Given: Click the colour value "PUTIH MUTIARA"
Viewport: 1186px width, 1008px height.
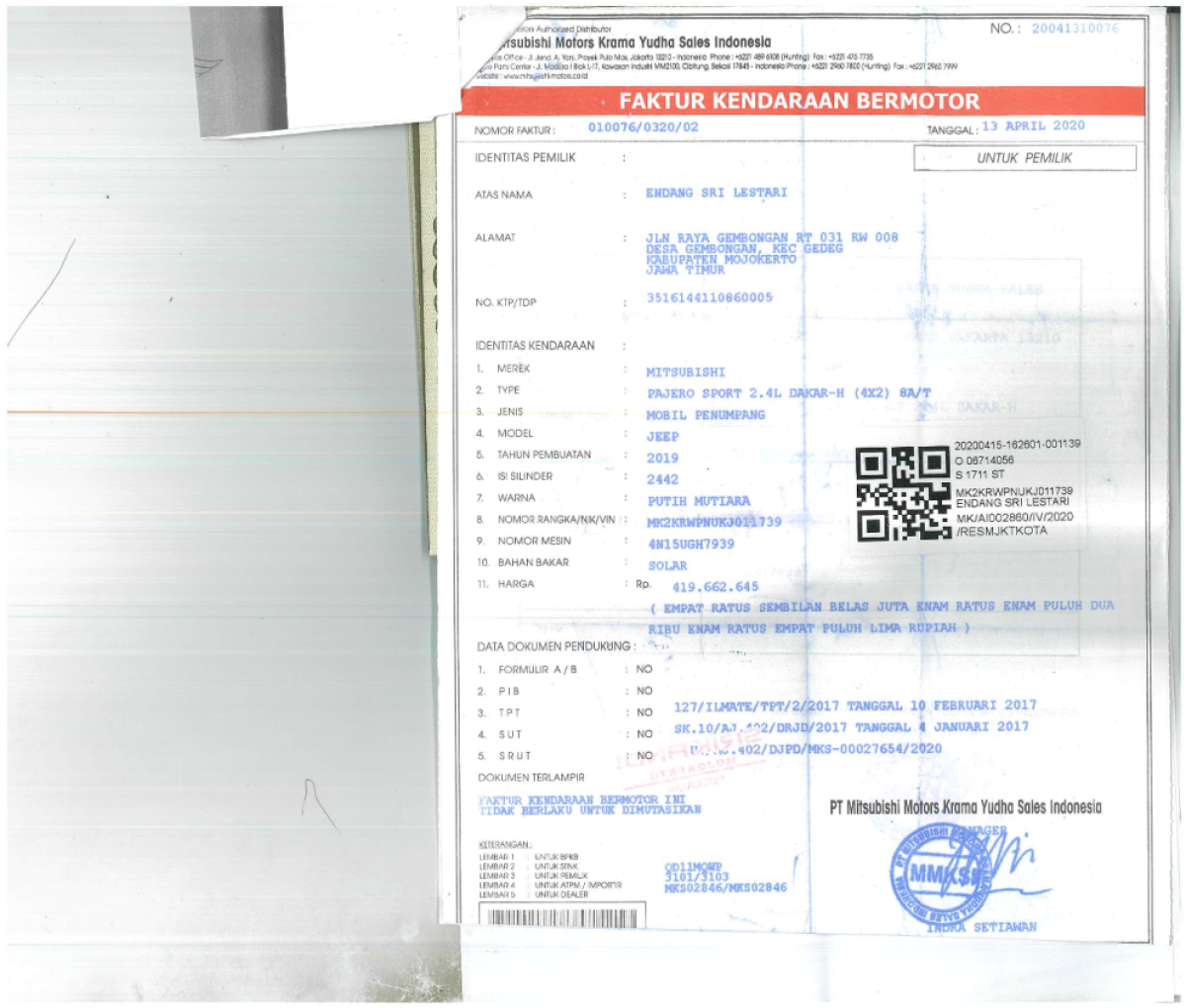Looking at the screenshot, I should pyautogui.click(x=699, y=501).
